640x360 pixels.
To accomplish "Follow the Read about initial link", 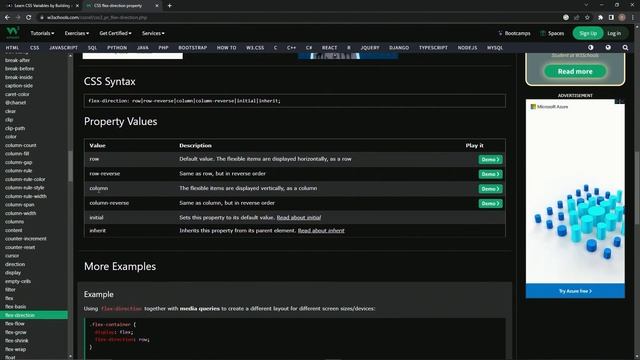I will [x=299, y=218].
